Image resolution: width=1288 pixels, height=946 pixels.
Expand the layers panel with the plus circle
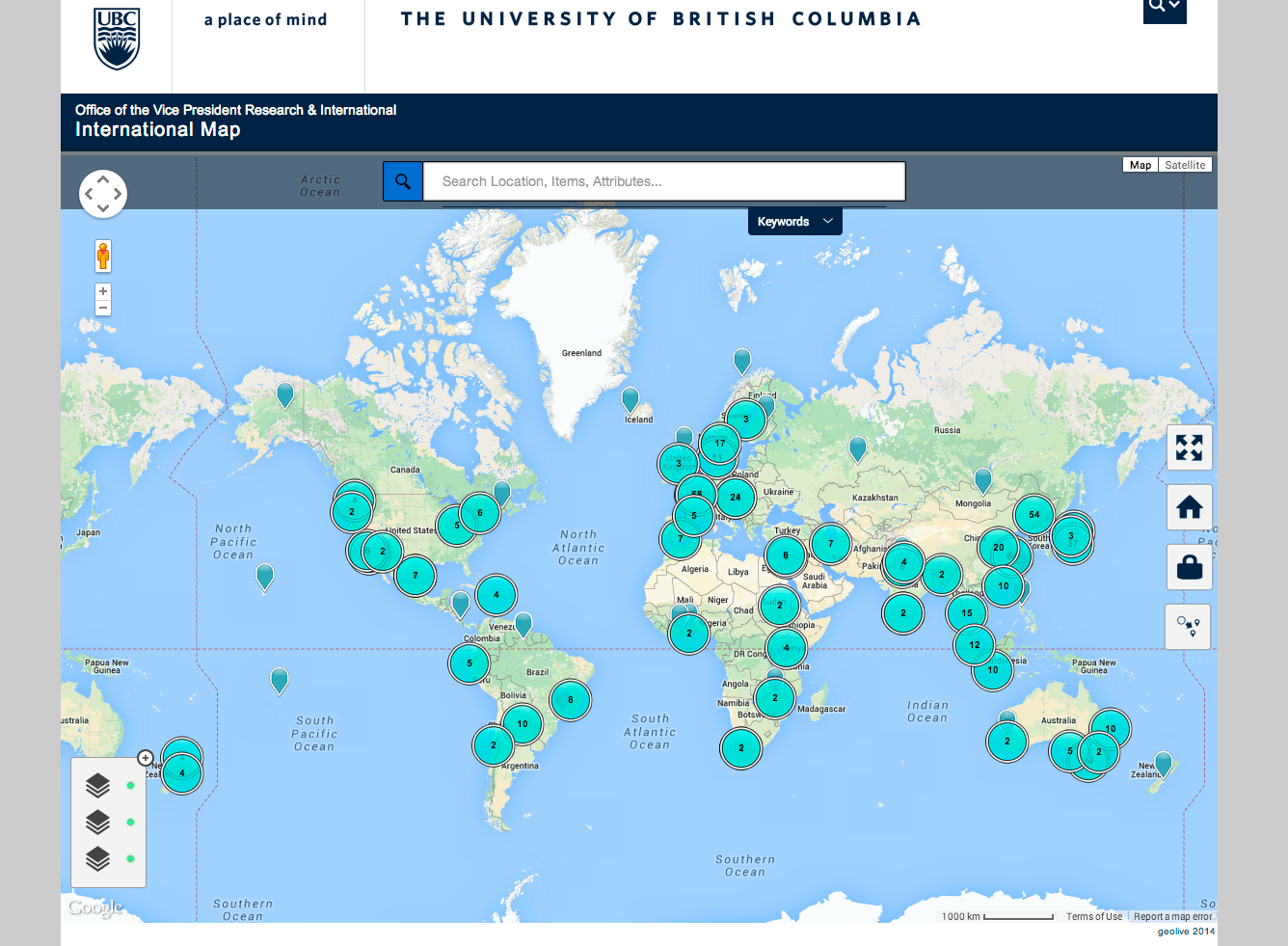click(x=146, y=758)
